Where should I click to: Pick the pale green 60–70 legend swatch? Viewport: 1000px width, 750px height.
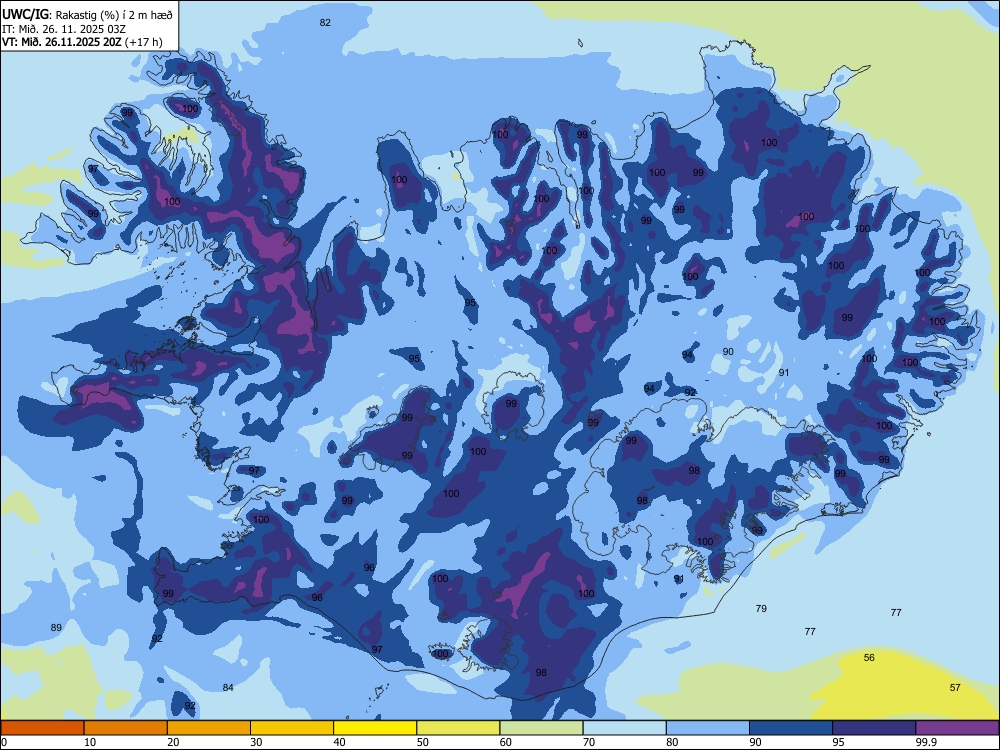pos(541,728)
